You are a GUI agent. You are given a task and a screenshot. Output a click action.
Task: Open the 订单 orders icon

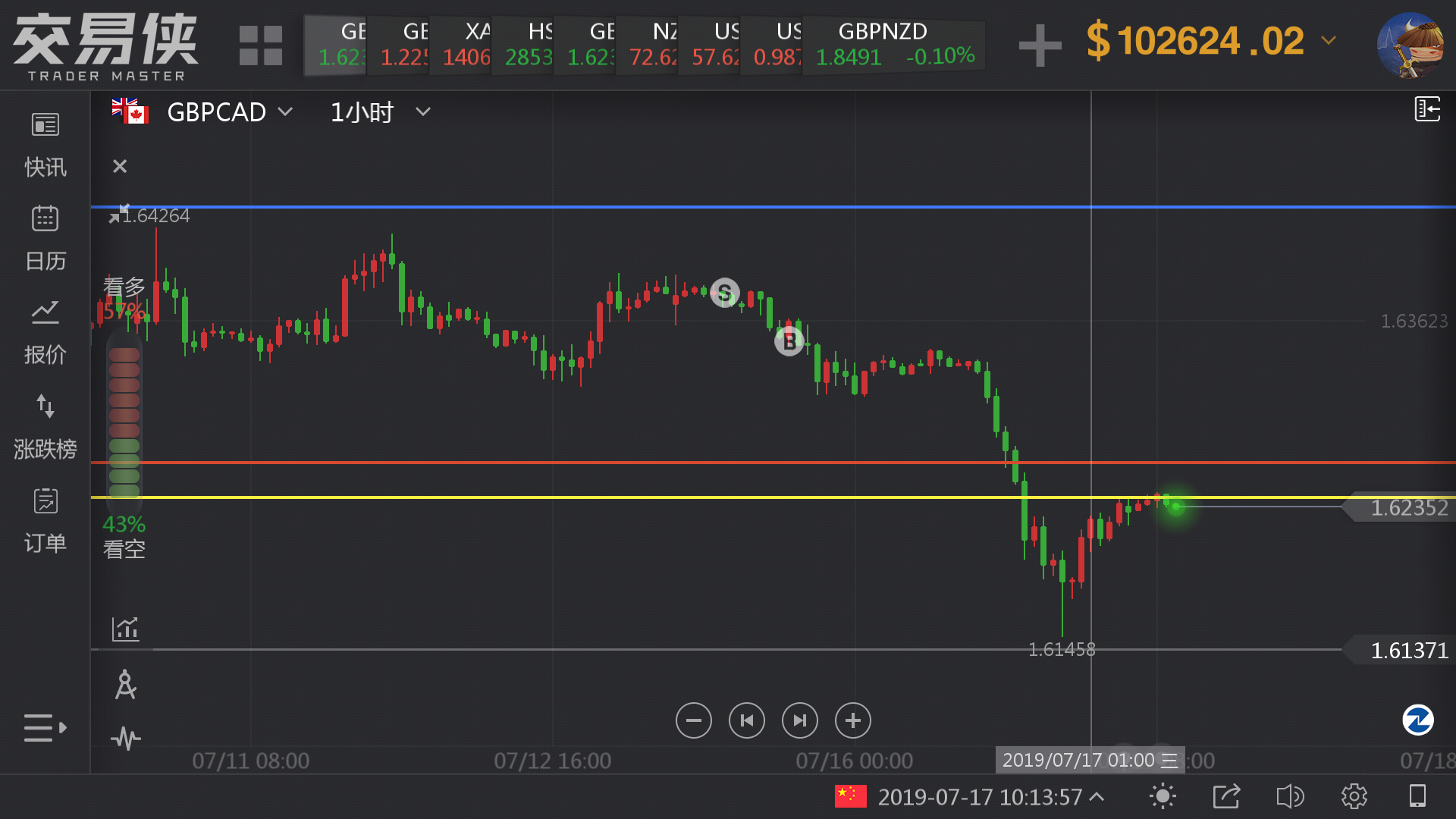(45, 501)
